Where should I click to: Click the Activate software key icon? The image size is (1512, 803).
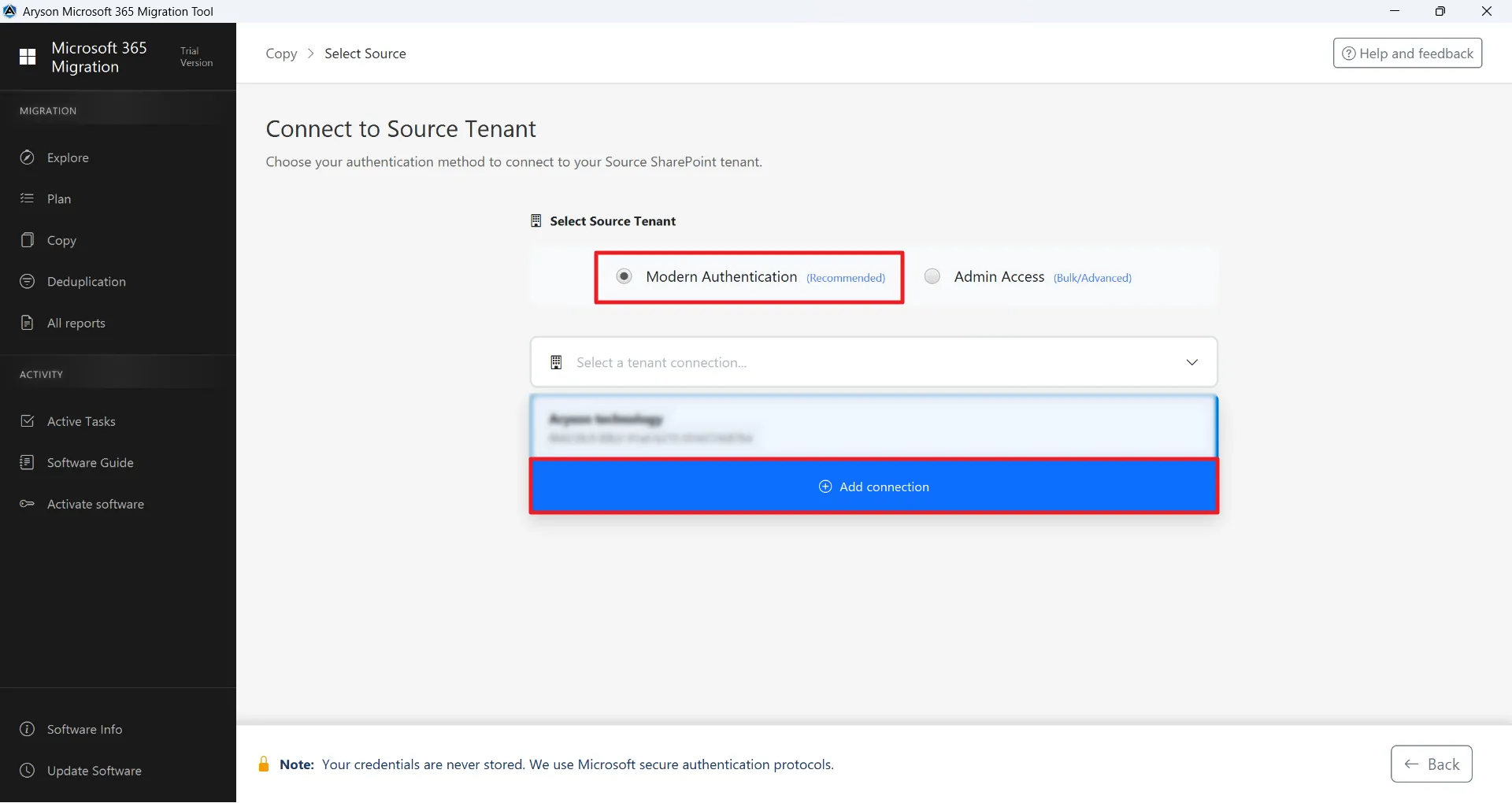coord(28,504)
